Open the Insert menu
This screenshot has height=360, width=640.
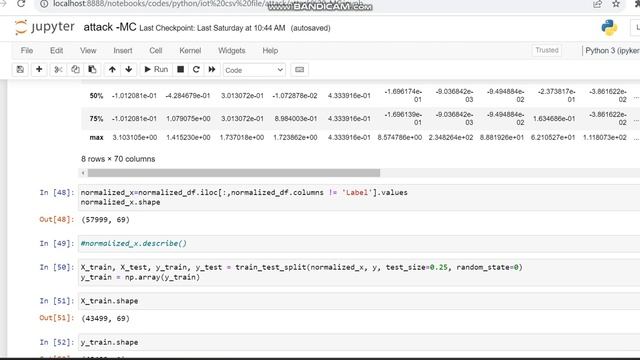[x=123, y=51]
